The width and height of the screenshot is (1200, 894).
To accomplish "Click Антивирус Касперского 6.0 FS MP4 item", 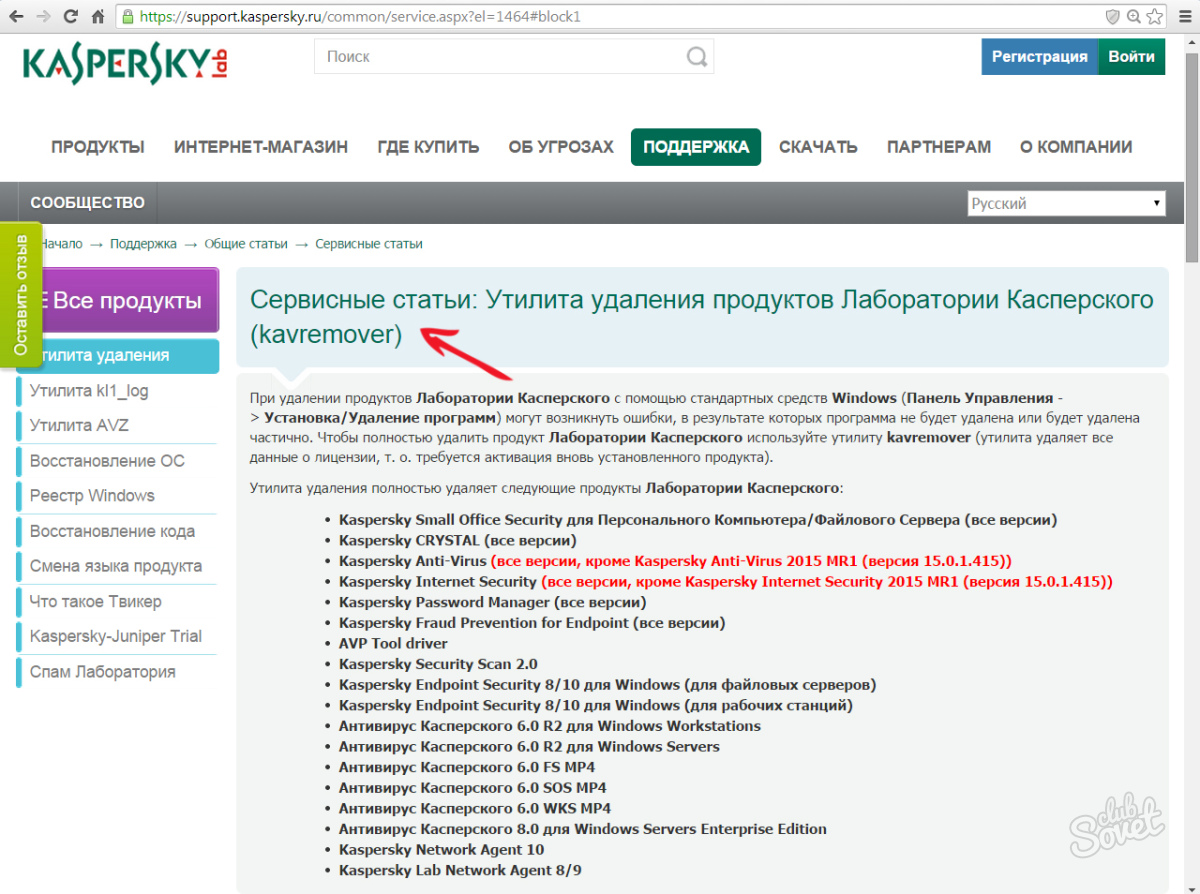I will (467, 767).
